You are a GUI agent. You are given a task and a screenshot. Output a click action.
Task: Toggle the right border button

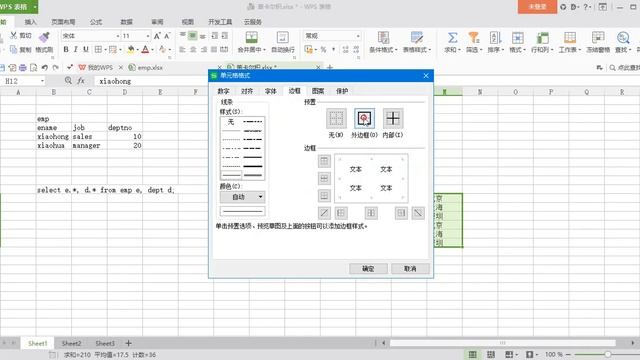[401, 213]
